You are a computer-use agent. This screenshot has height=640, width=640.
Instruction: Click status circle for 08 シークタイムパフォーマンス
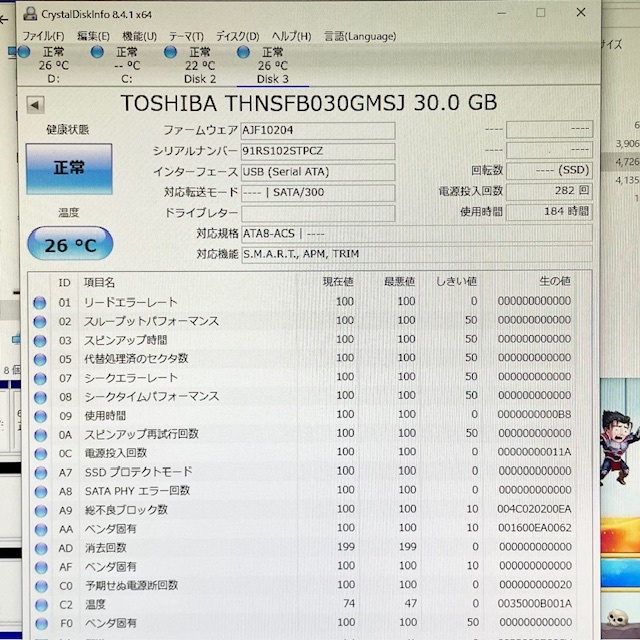tap(40, 397)
